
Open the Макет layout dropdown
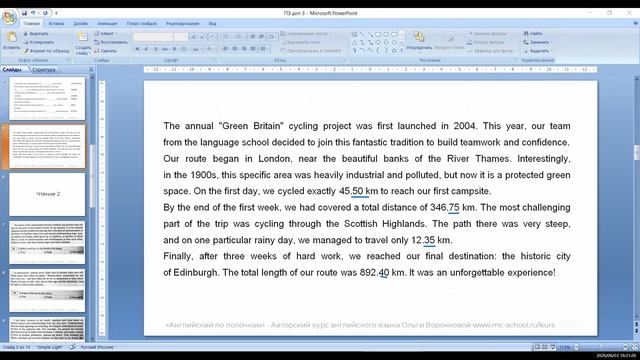(106, 33)
